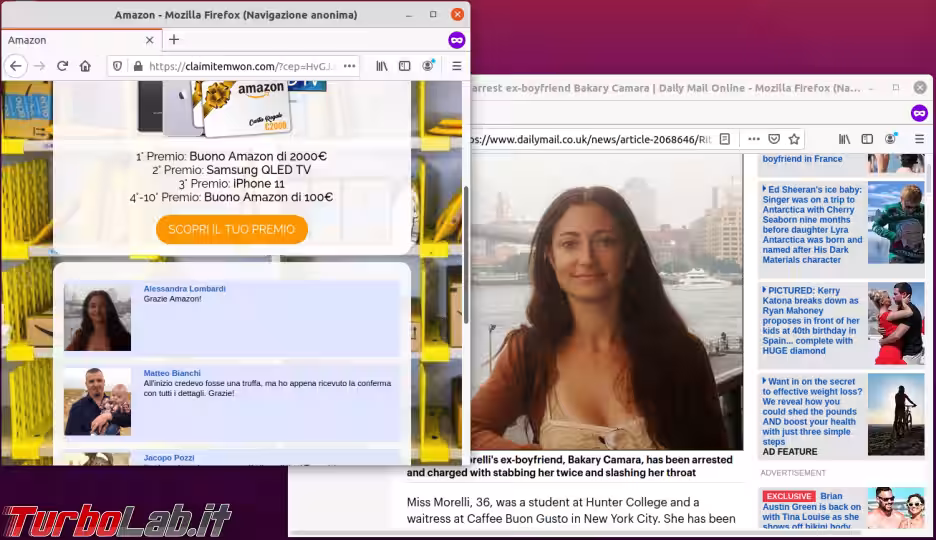Open Kerry Katona PICTURED article link
Viewport: 936px width, 540px height.
pos(811,320)
